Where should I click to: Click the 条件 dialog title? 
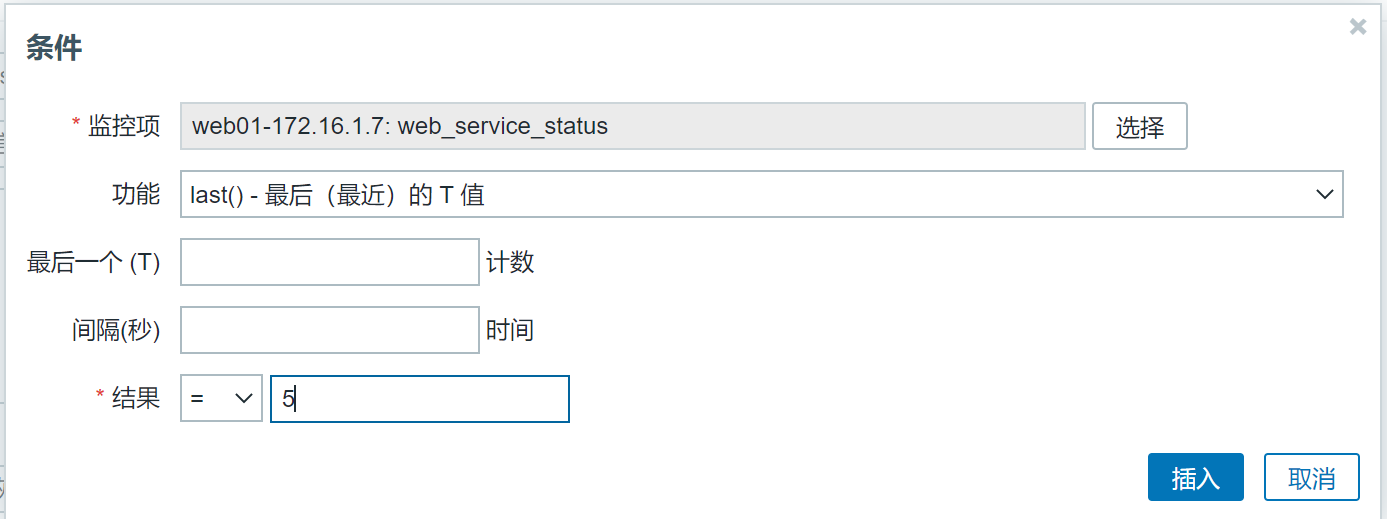pos(54,49)
